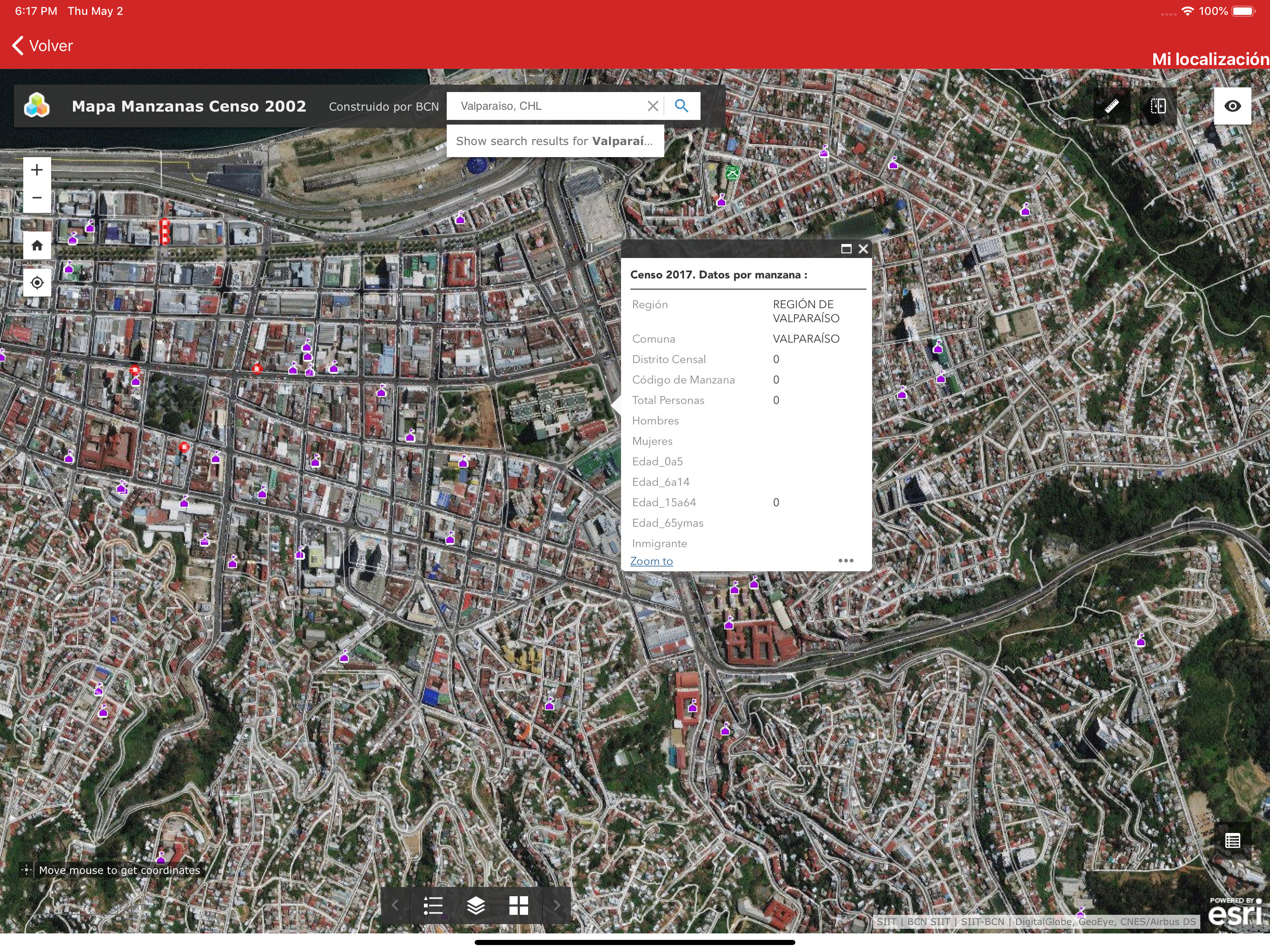Click the Zoom to link
This screenshot has width=1270, height=952.
(651, 561)
